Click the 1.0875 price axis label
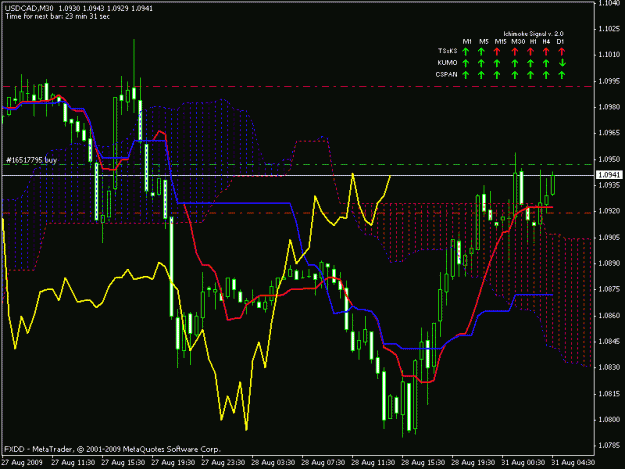Viewport: 625px width, 469px height. (609, 289)
